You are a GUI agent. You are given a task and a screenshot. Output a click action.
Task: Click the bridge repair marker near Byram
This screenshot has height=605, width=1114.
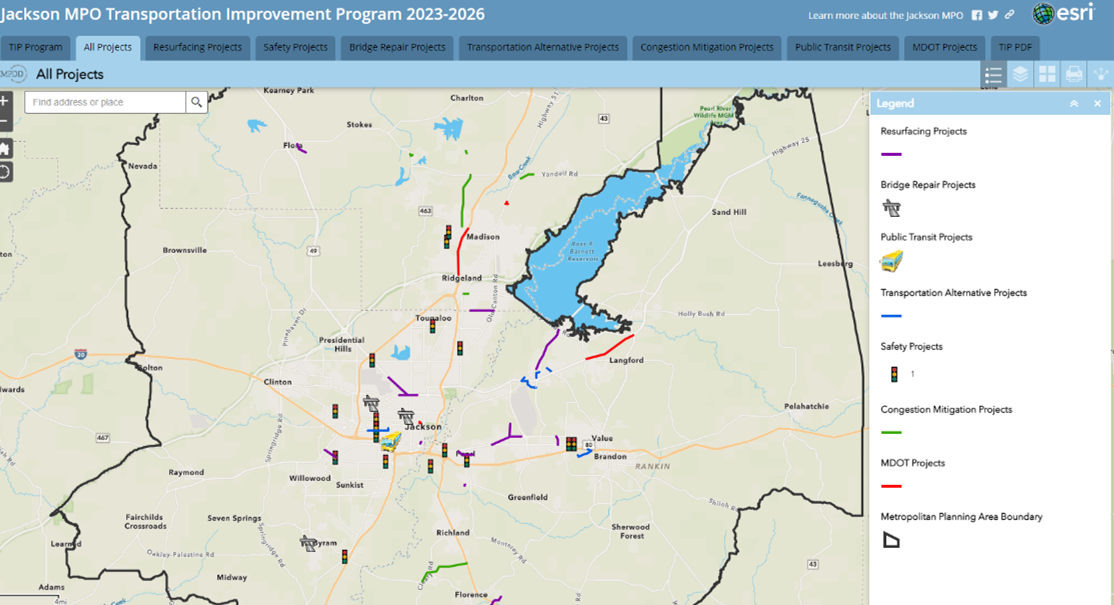308,544
